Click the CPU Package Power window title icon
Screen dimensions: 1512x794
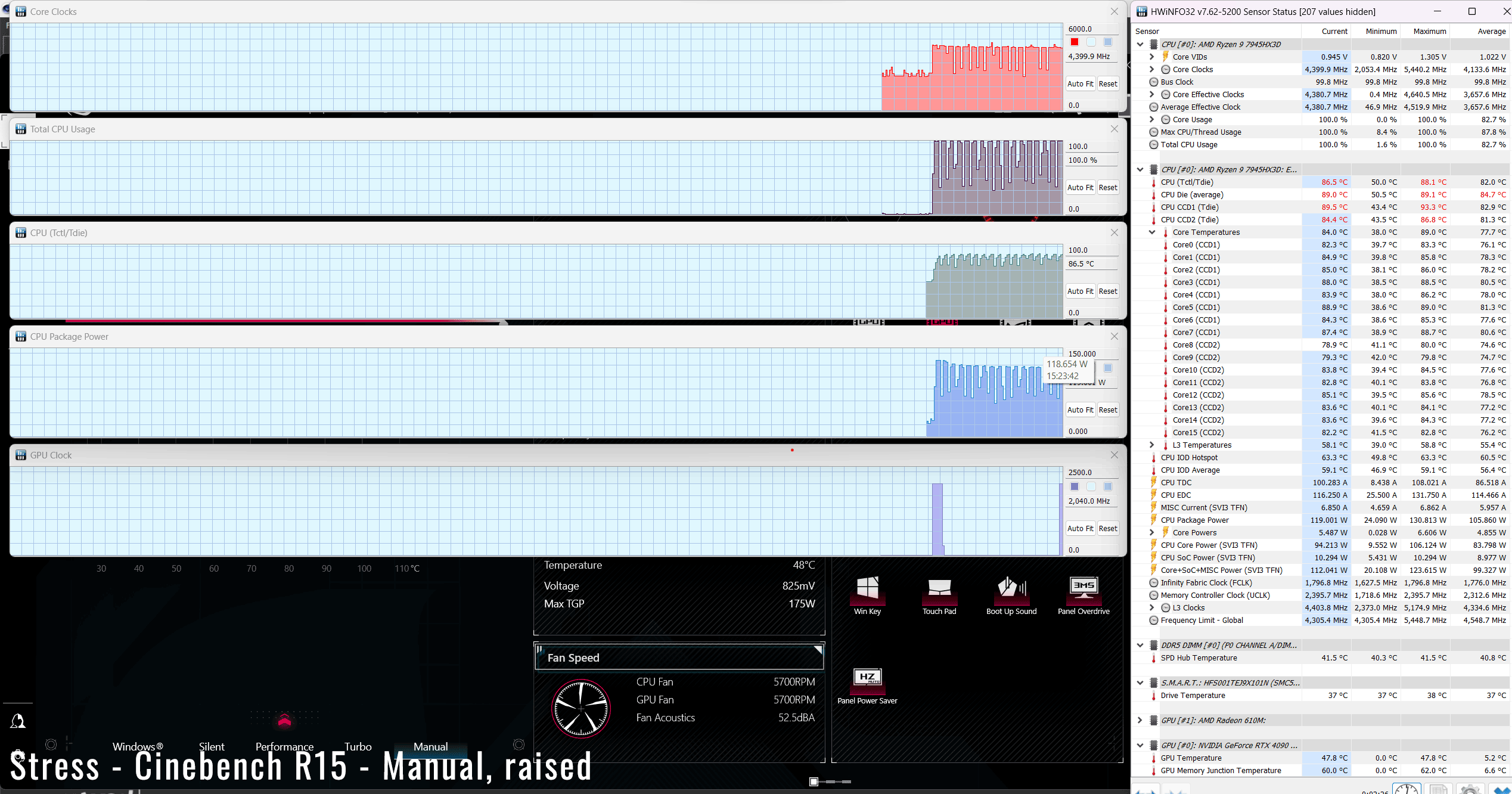tap(21, 337)
